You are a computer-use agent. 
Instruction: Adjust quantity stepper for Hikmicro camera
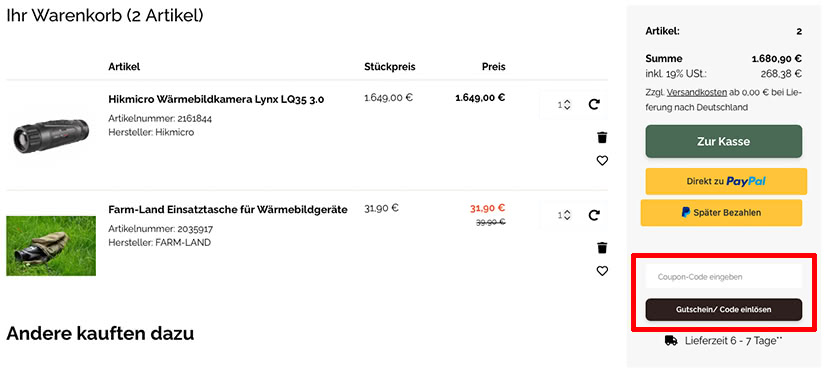pos(567,105)
